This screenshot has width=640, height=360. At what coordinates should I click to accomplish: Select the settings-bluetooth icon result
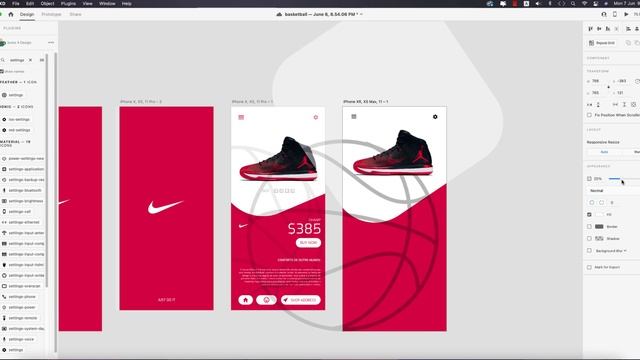coord(22,191)
